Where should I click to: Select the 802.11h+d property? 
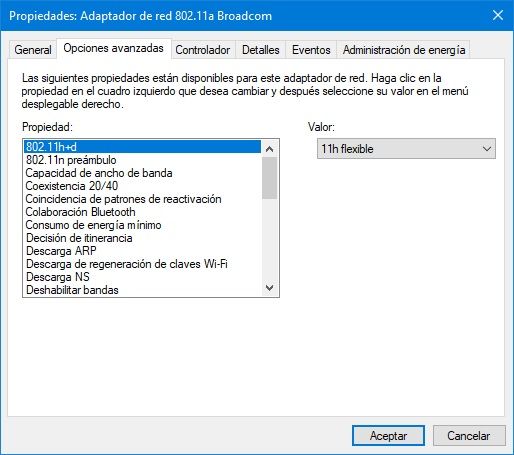click(x=142, y=147)
